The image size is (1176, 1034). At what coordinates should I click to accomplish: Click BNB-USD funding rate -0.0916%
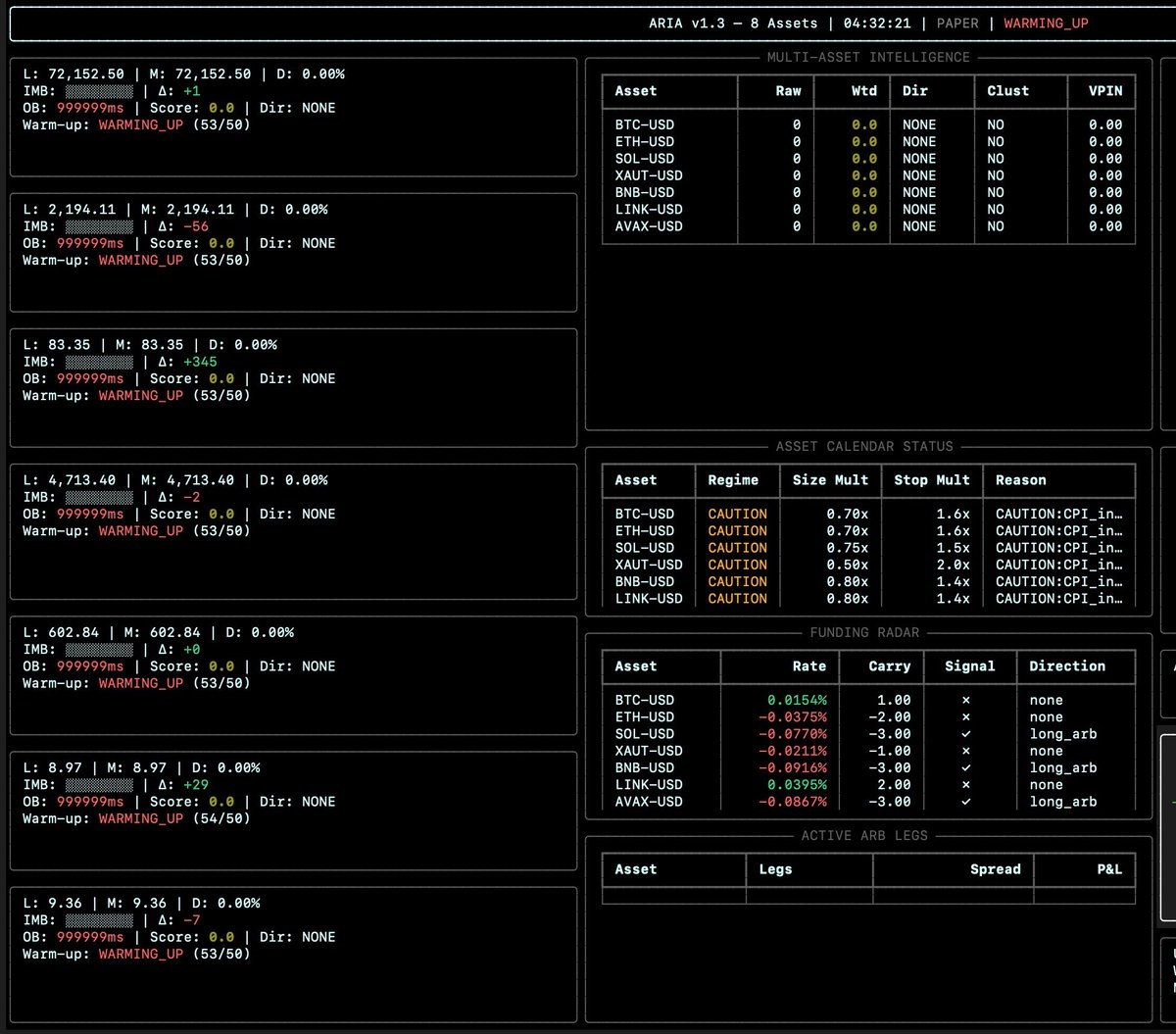pyautogui.click(x=792, y=767)
